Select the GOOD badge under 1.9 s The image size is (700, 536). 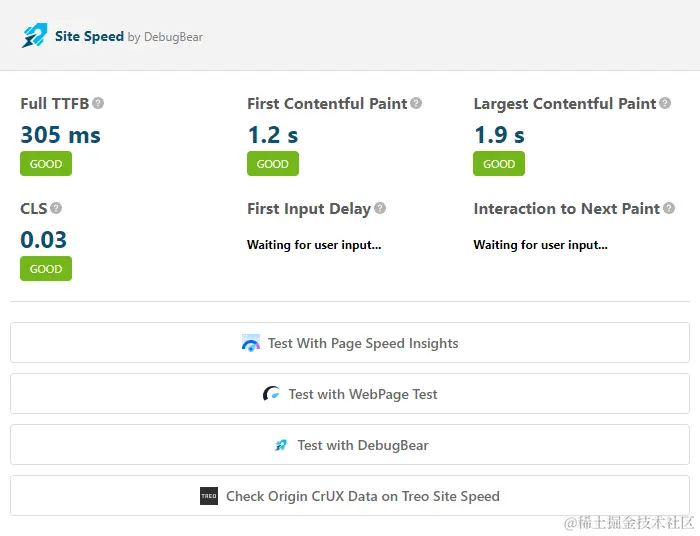click(x=499, y=164)
